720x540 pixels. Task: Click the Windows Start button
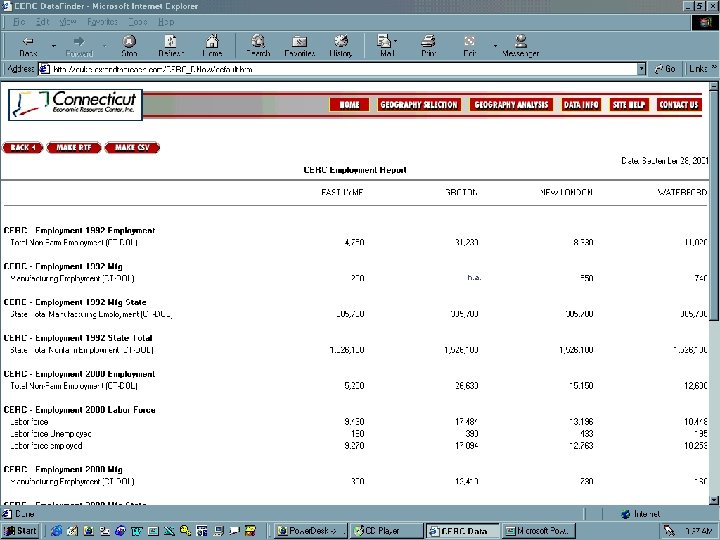(x=21, y=531)
